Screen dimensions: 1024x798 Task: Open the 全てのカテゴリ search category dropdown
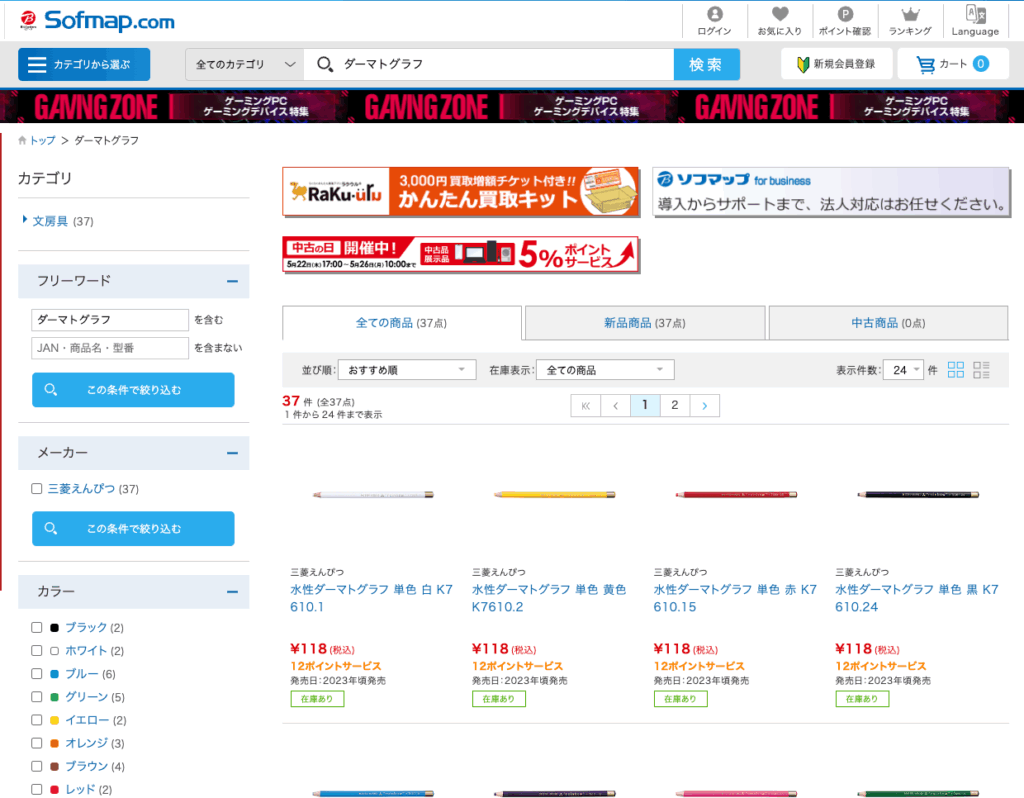(245, 64)
